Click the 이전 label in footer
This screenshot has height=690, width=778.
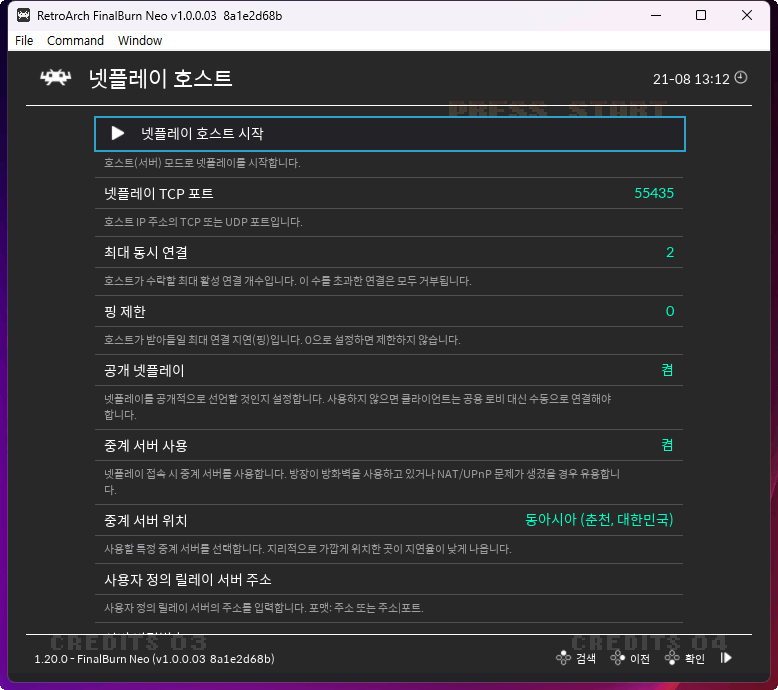click(640, 659)
